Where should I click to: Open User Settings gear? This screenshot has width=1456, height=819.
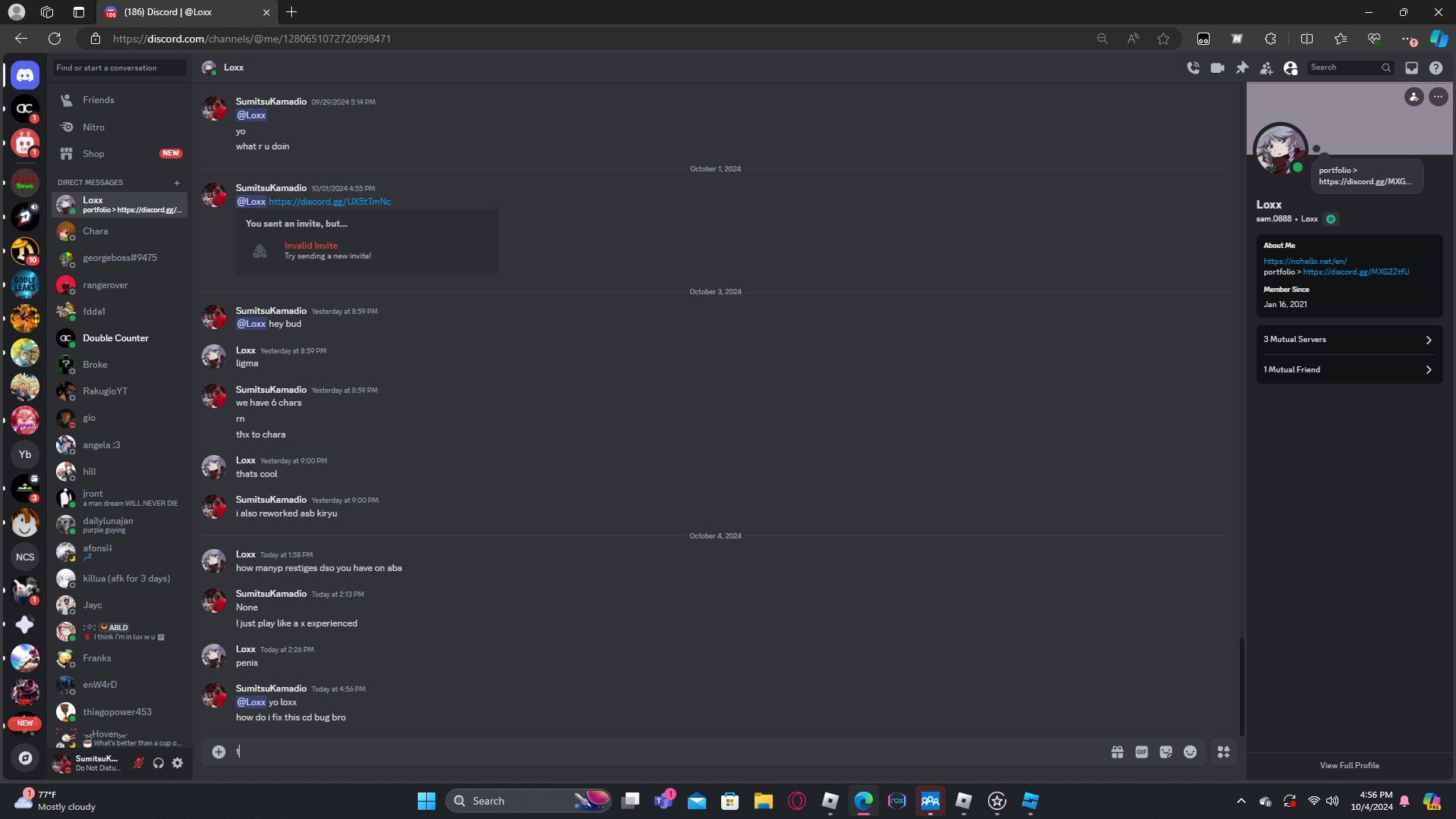click(177, 763)
